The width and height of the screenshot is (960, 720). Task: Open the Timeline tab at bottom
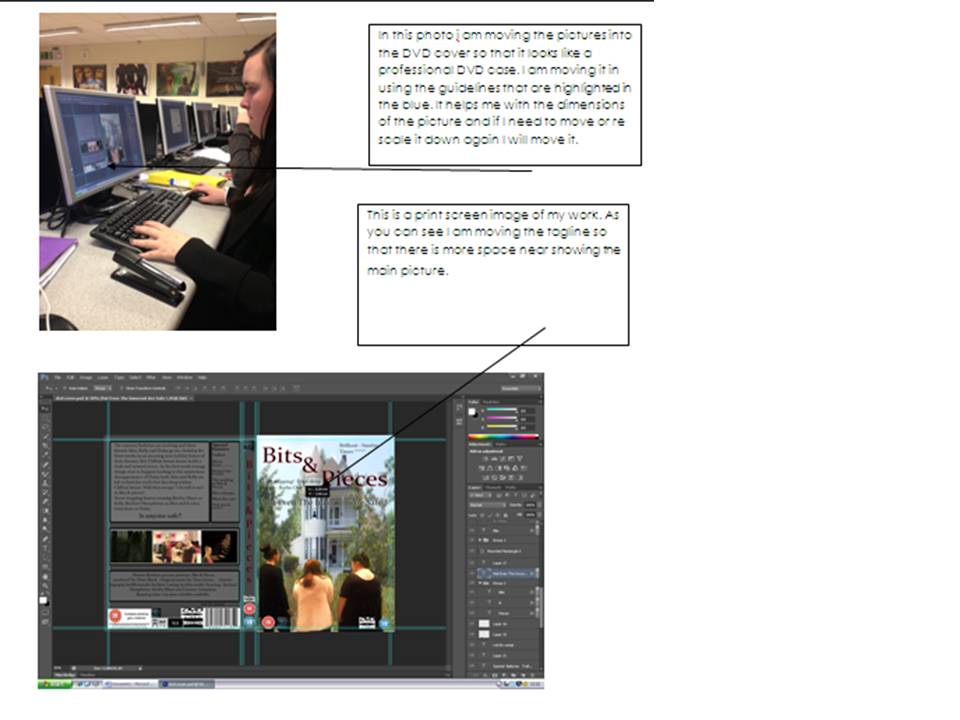tap(88, 675)
